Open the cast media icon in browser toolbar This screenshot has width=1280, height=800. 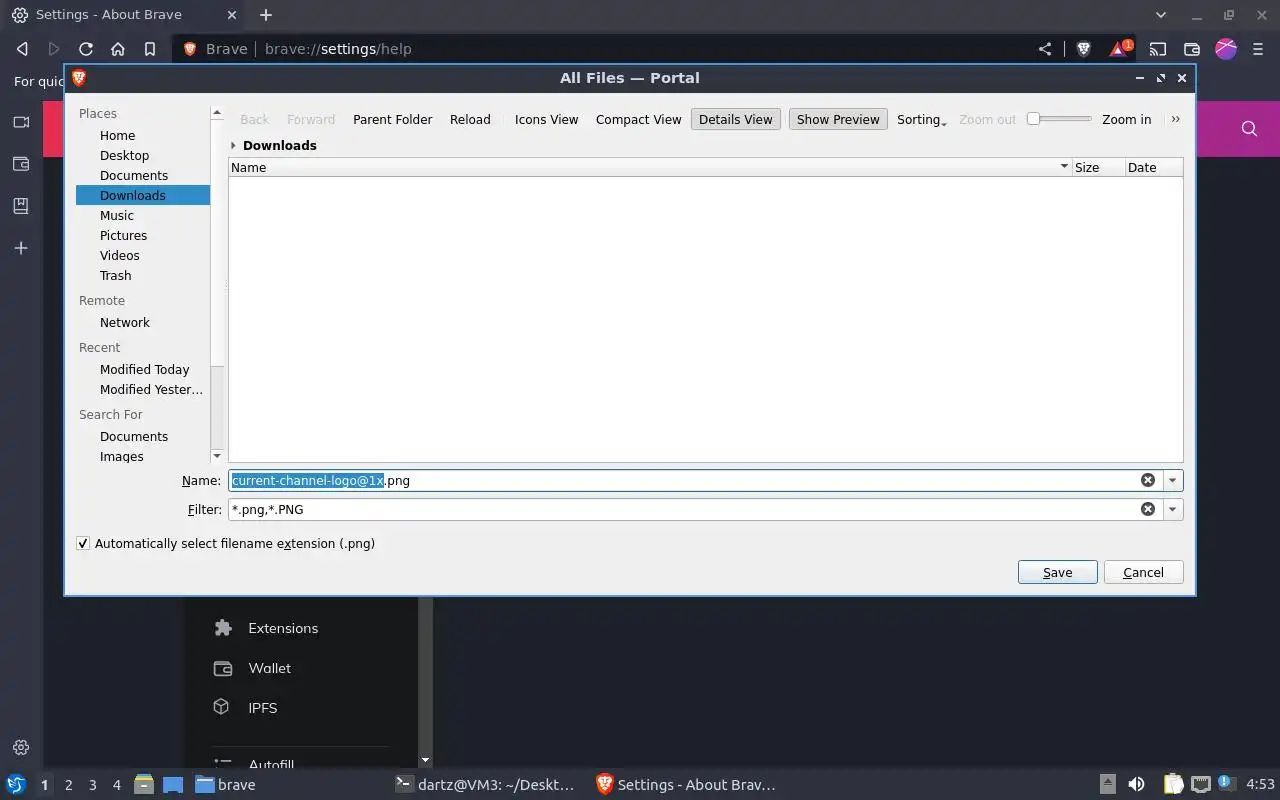(x=1158, y=49)
